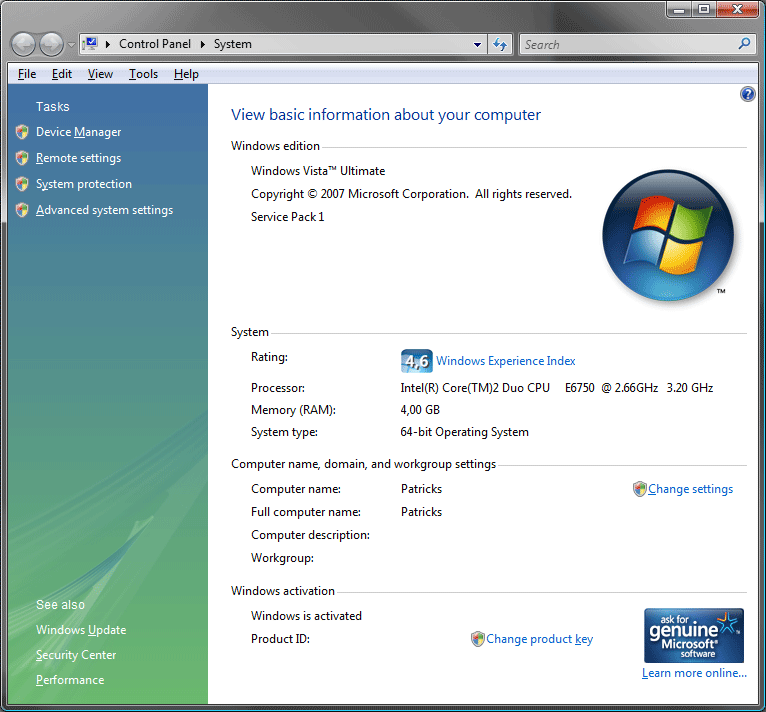Viewport: 766px width, 712px height.
Task: Open the recent pages dropdown arrow
Action: point(71,44)
